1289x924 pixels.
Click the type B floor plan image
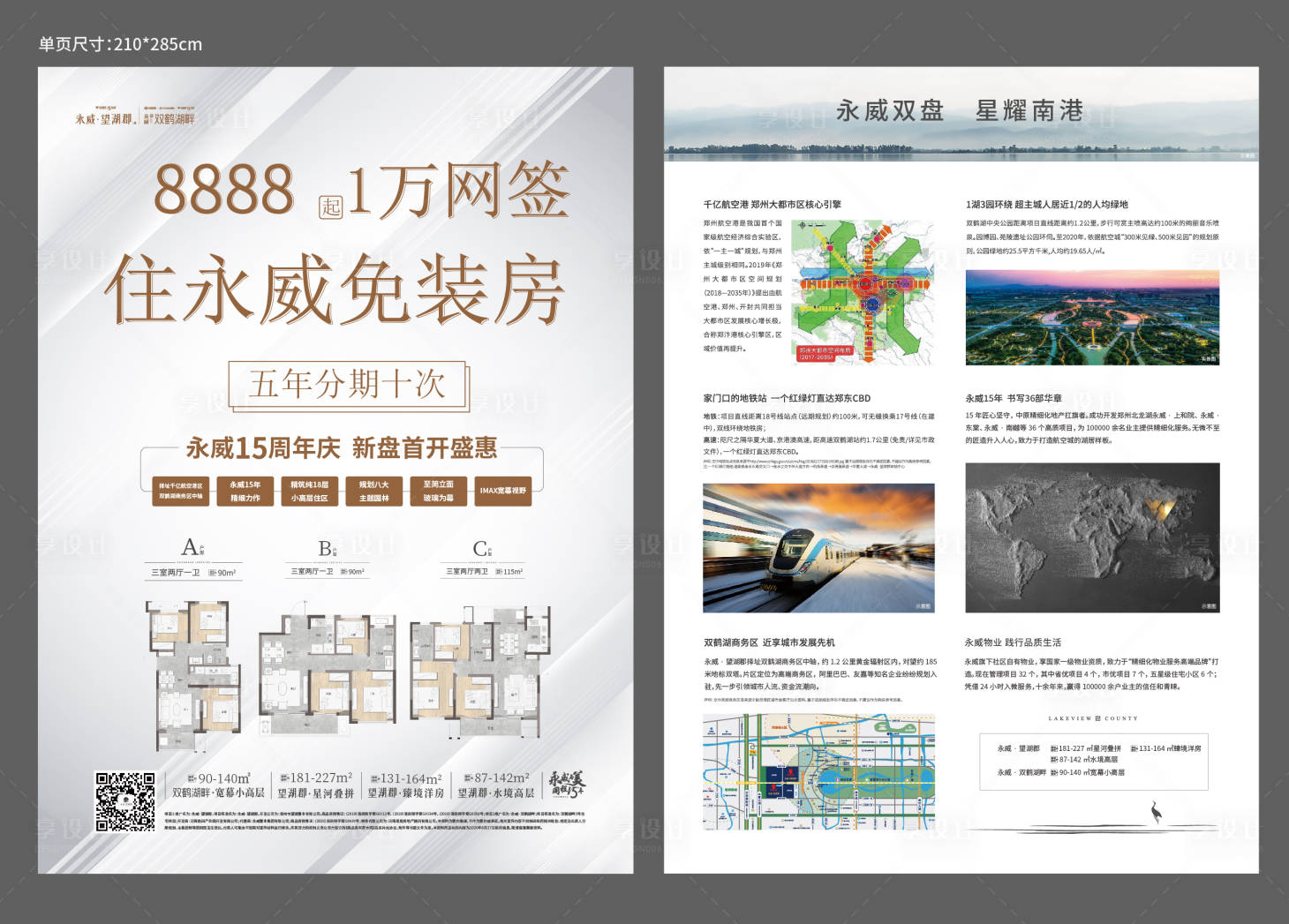[x=328, y=673]
